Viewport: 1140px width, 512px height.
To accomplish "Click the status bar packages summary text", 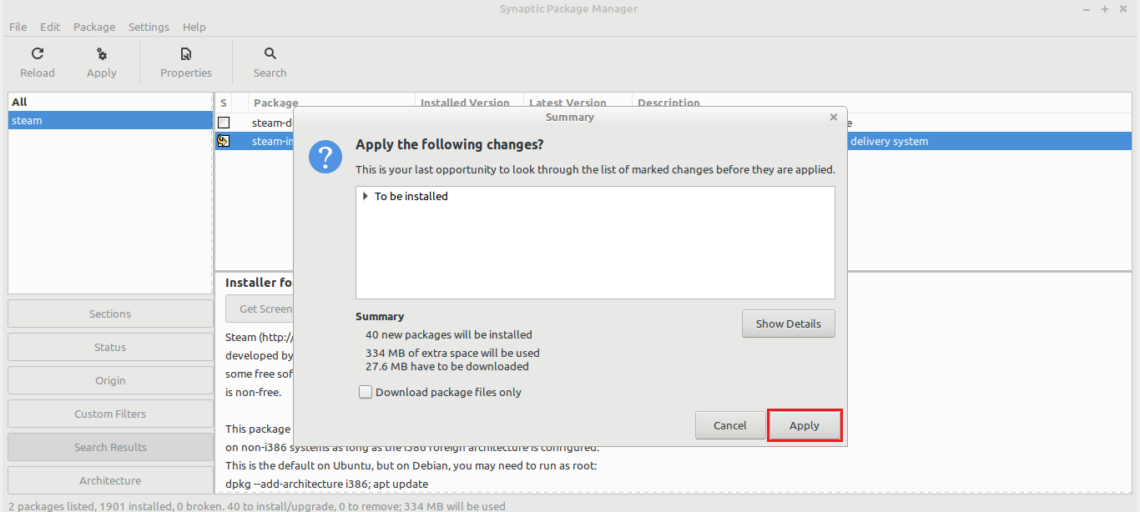I will [x=257, y=506].
